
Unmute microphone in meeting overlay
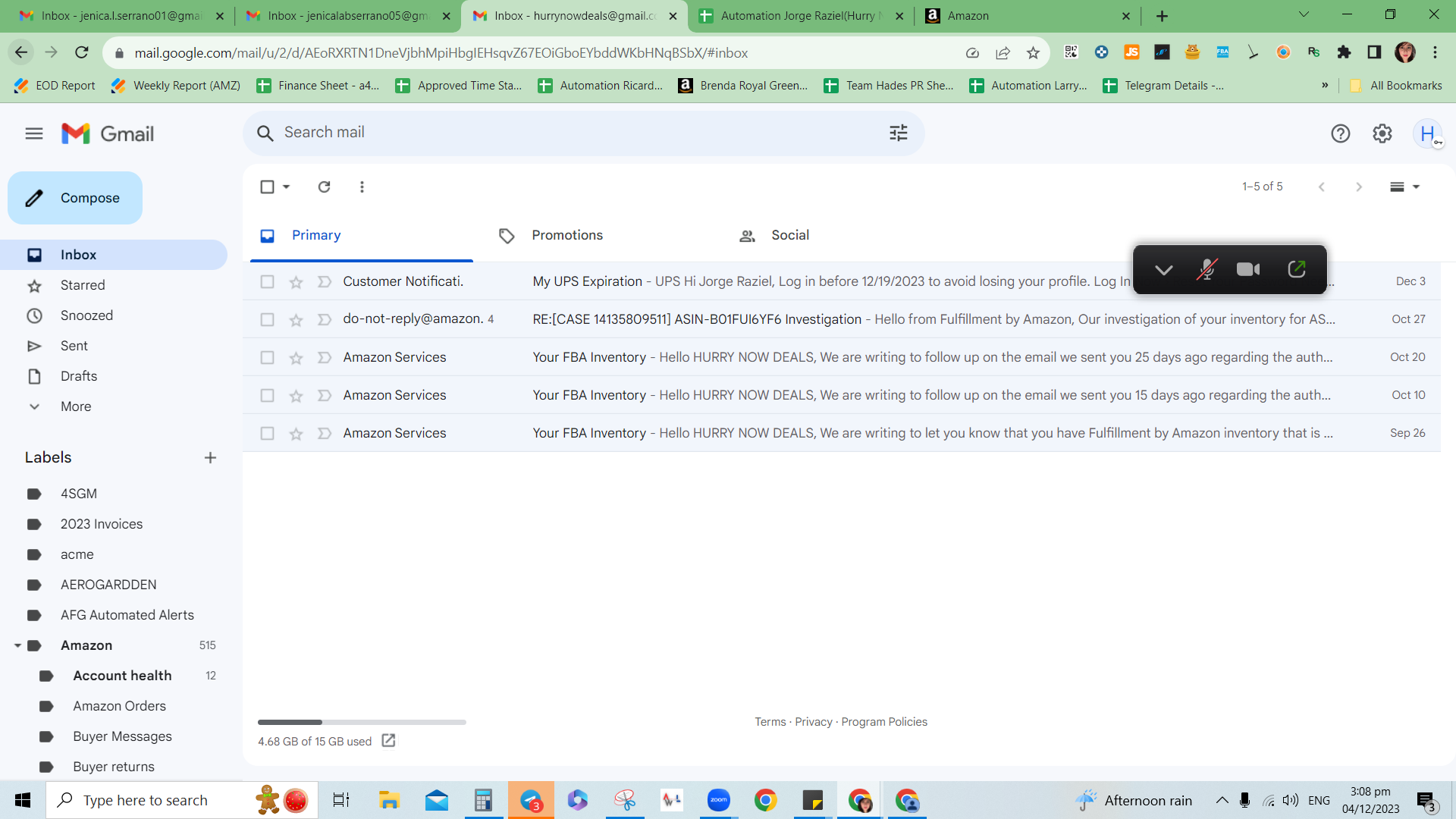coord(1207,269)
